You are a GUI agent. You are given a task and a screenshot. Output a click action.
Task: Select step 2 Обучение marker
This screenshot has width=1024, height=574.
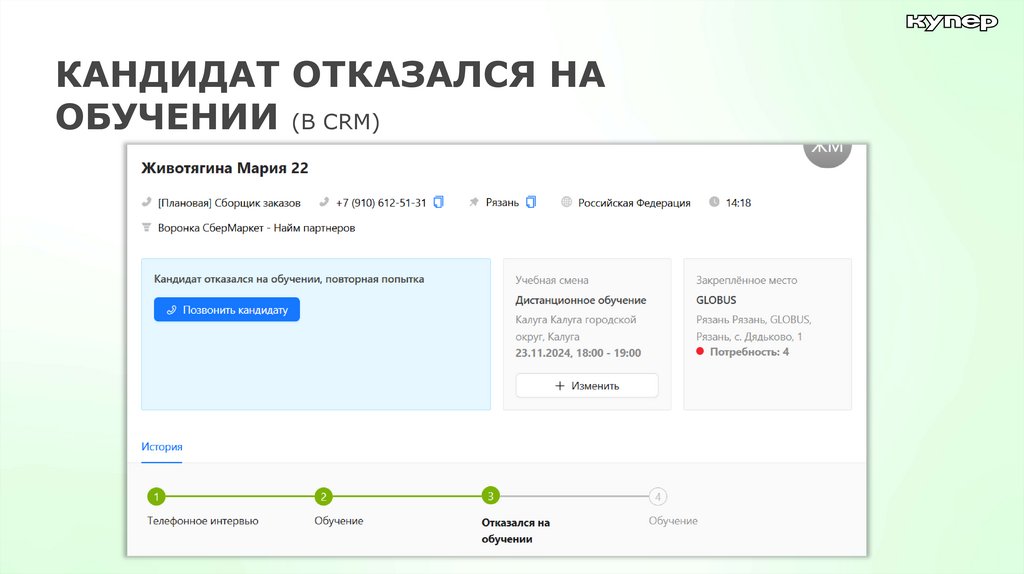323,496
